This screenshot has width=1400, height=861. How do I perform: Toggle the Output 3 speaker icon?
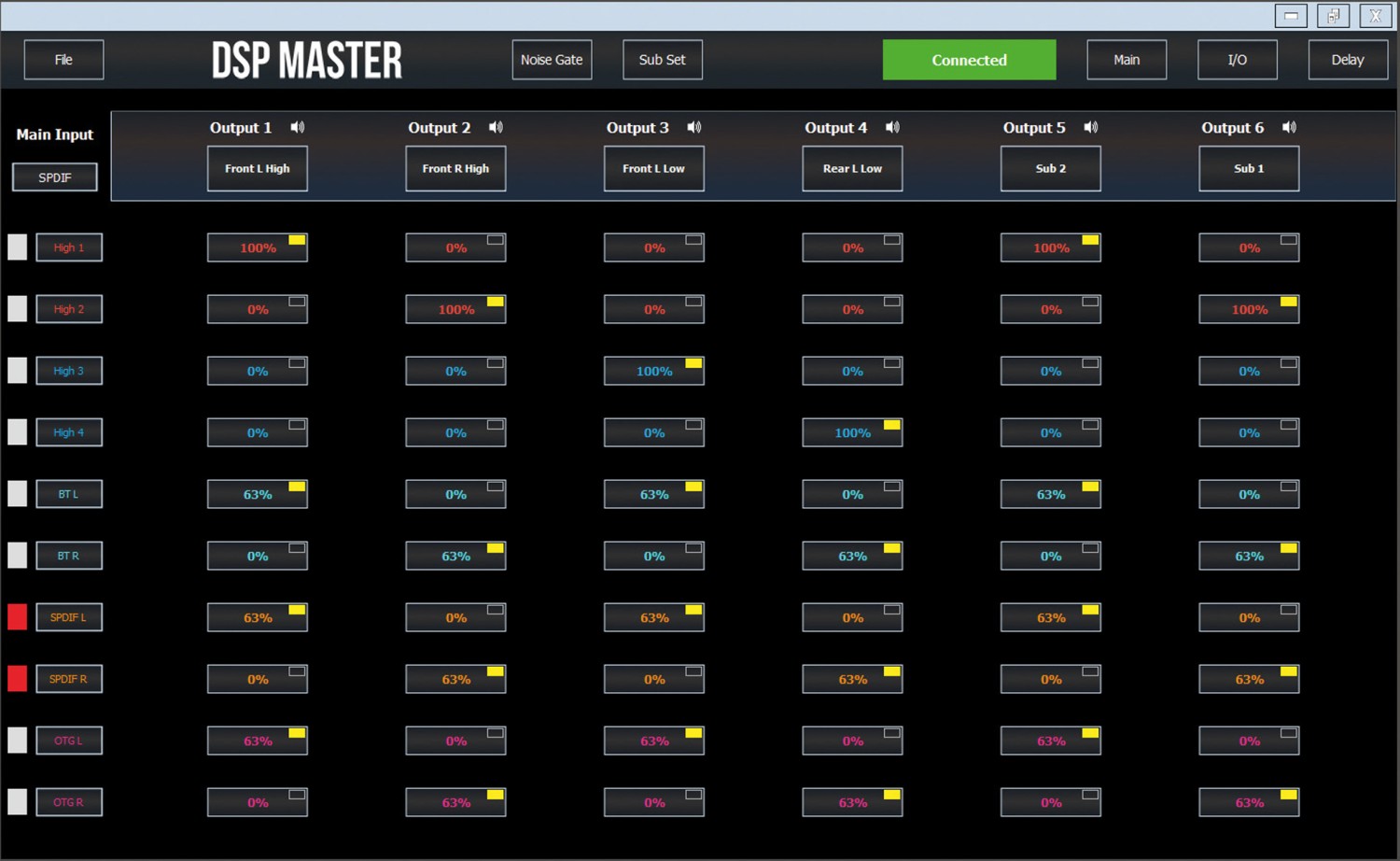[694, 128]
